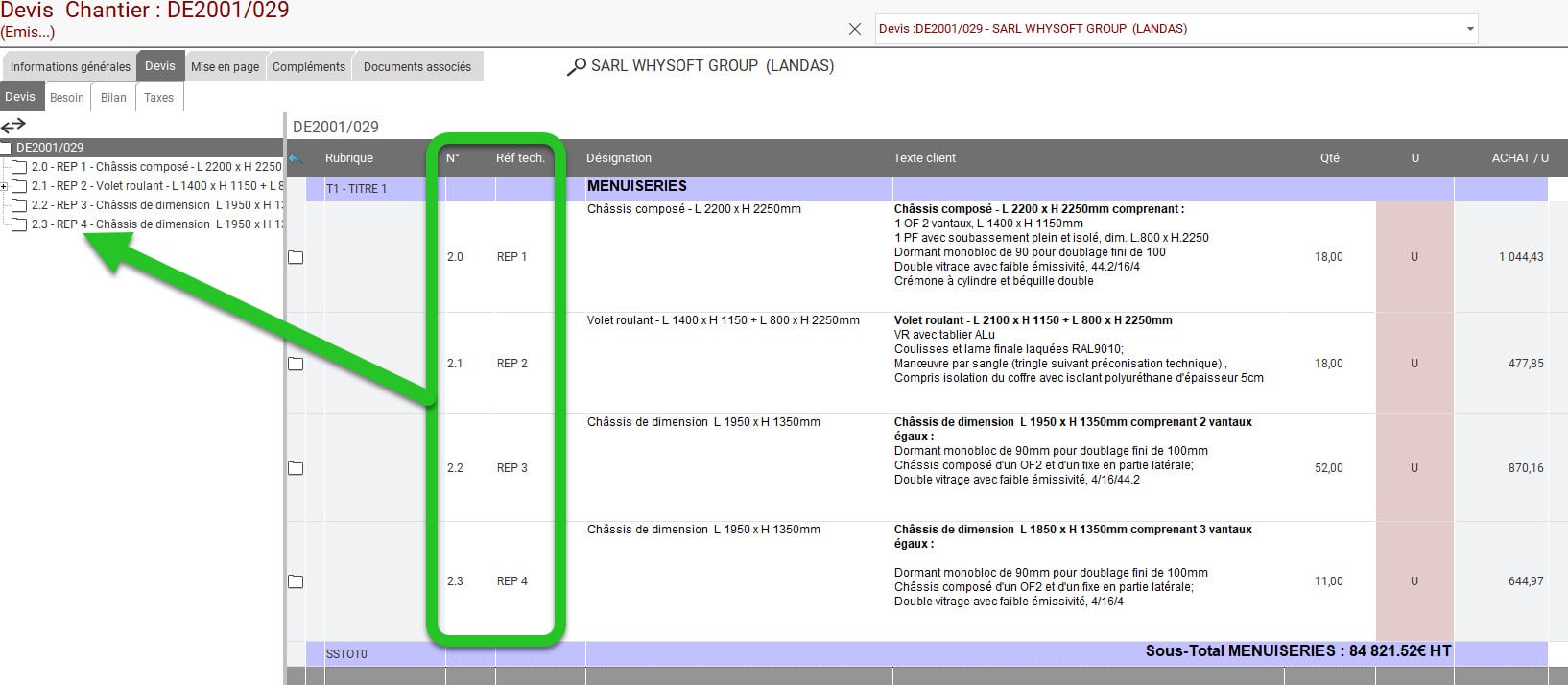Click the folder icon of REP 4 row in table

(x=296, y=581)
